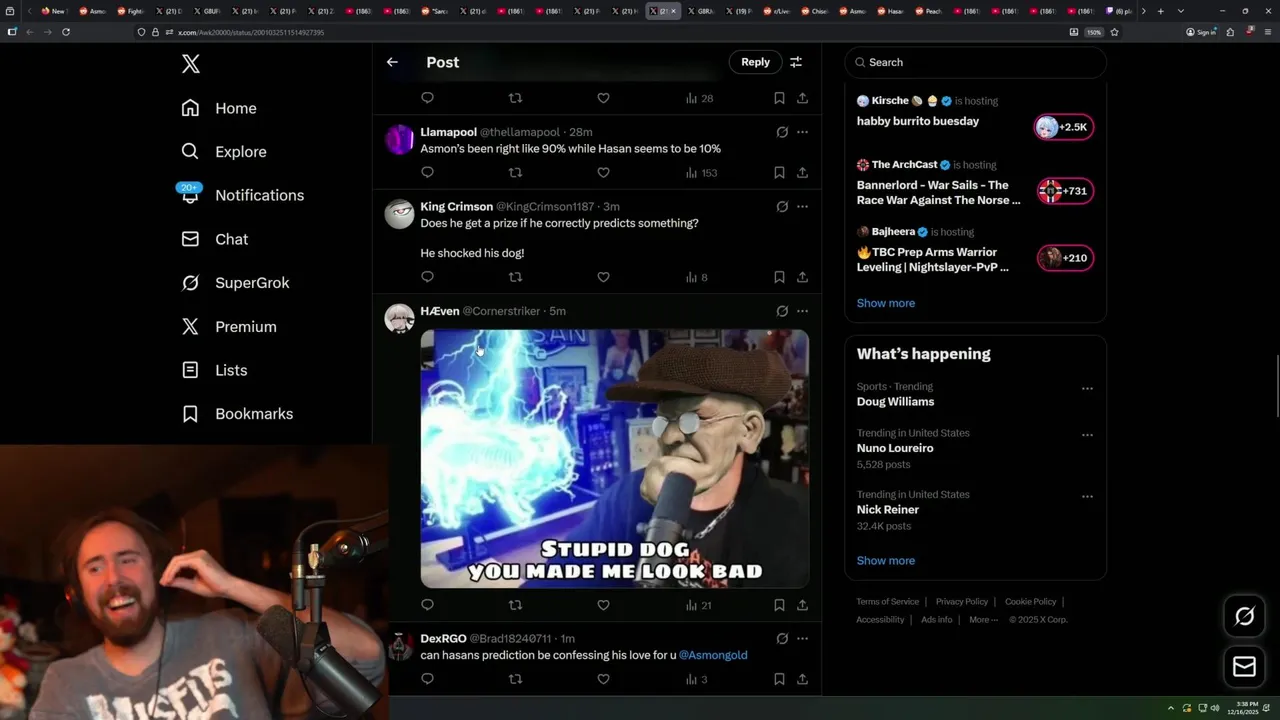Bookmark King Crimson's post

point(779,277)
